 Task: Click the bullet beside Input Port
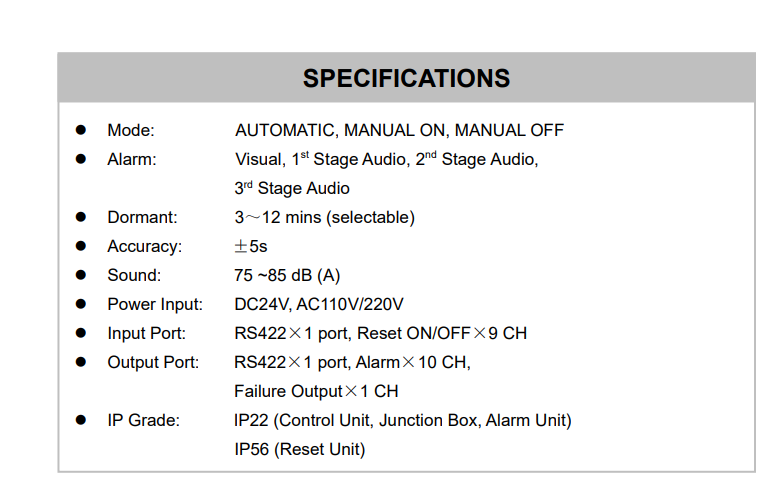[81, 333]
